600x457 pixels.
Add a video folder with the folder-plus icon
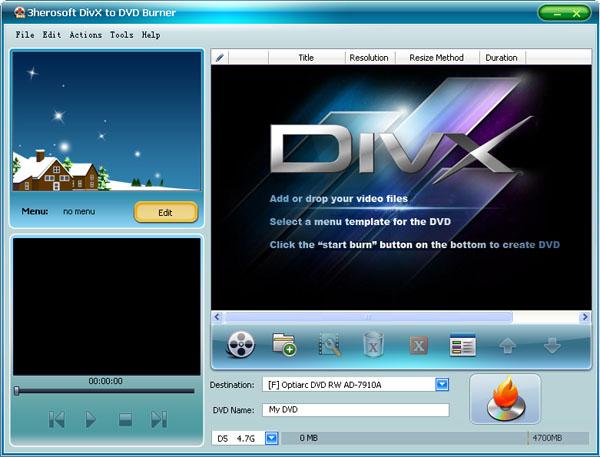point(284,344)
